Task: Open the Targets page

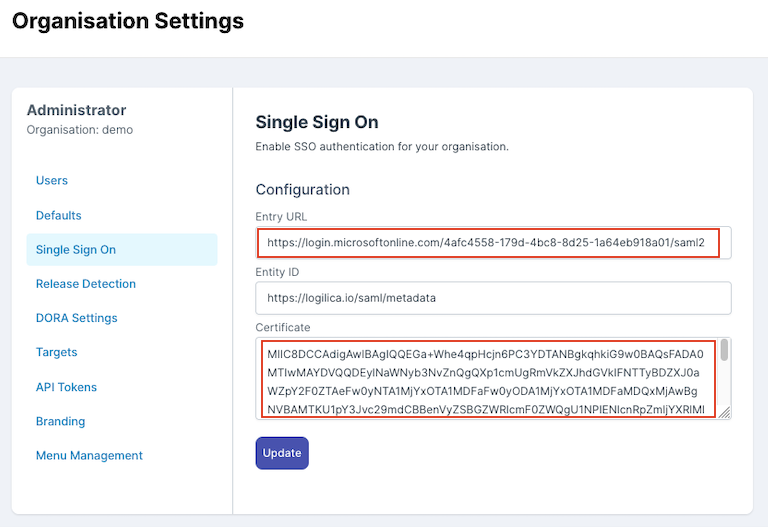Action: pos(57,352)
